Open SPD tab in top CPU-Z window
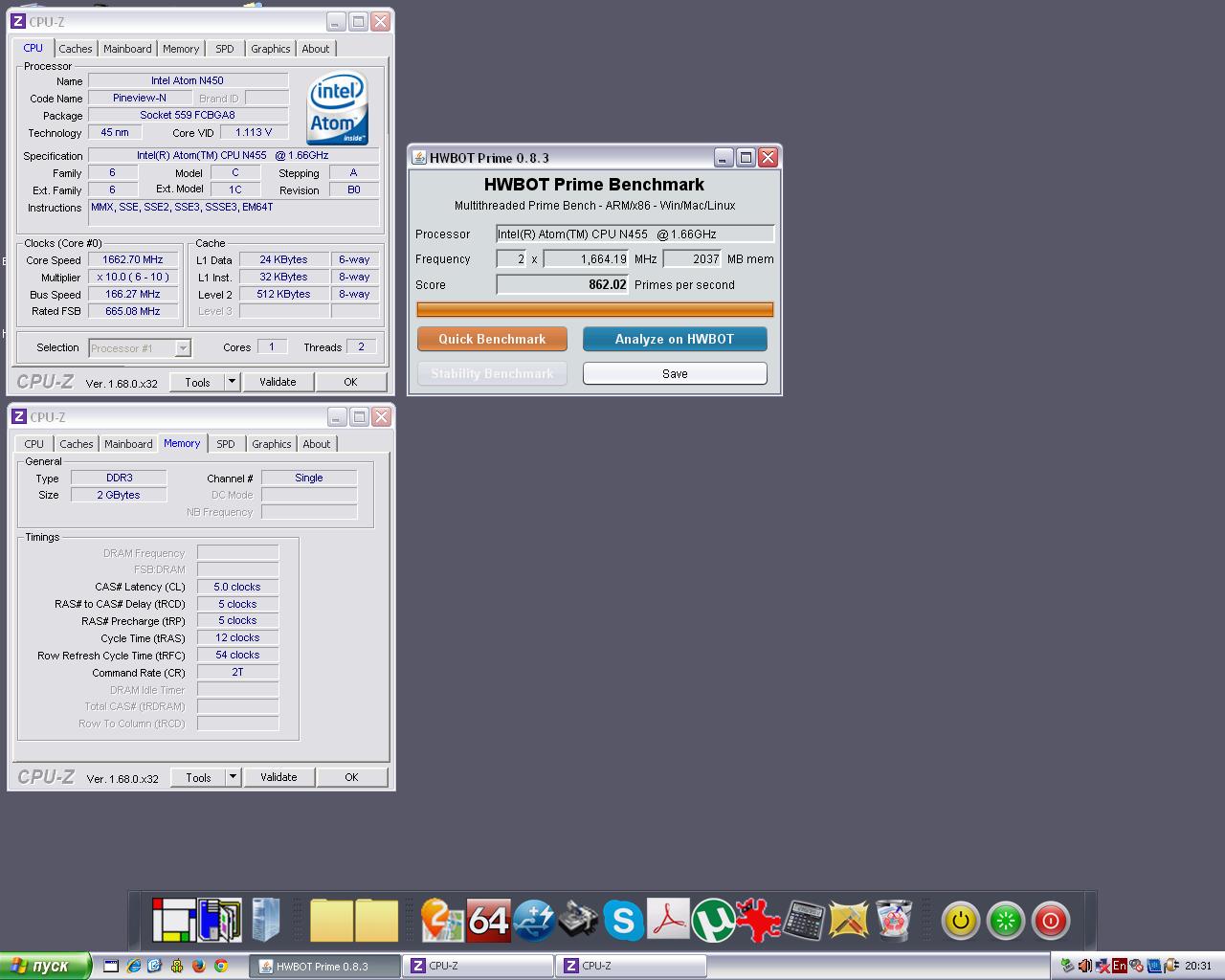Screen dimensions: 1225x980 225,49
